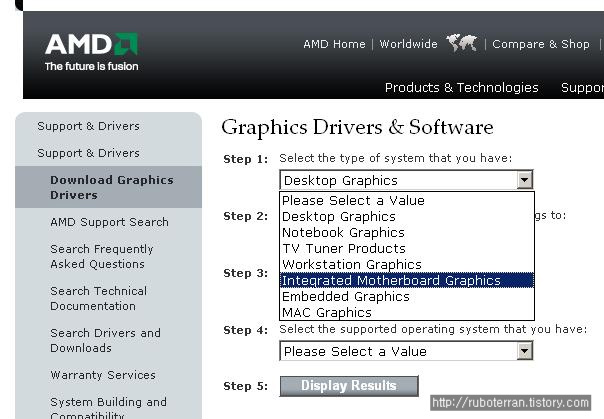Click 'The future is fusion' tagline

[91, 66]
